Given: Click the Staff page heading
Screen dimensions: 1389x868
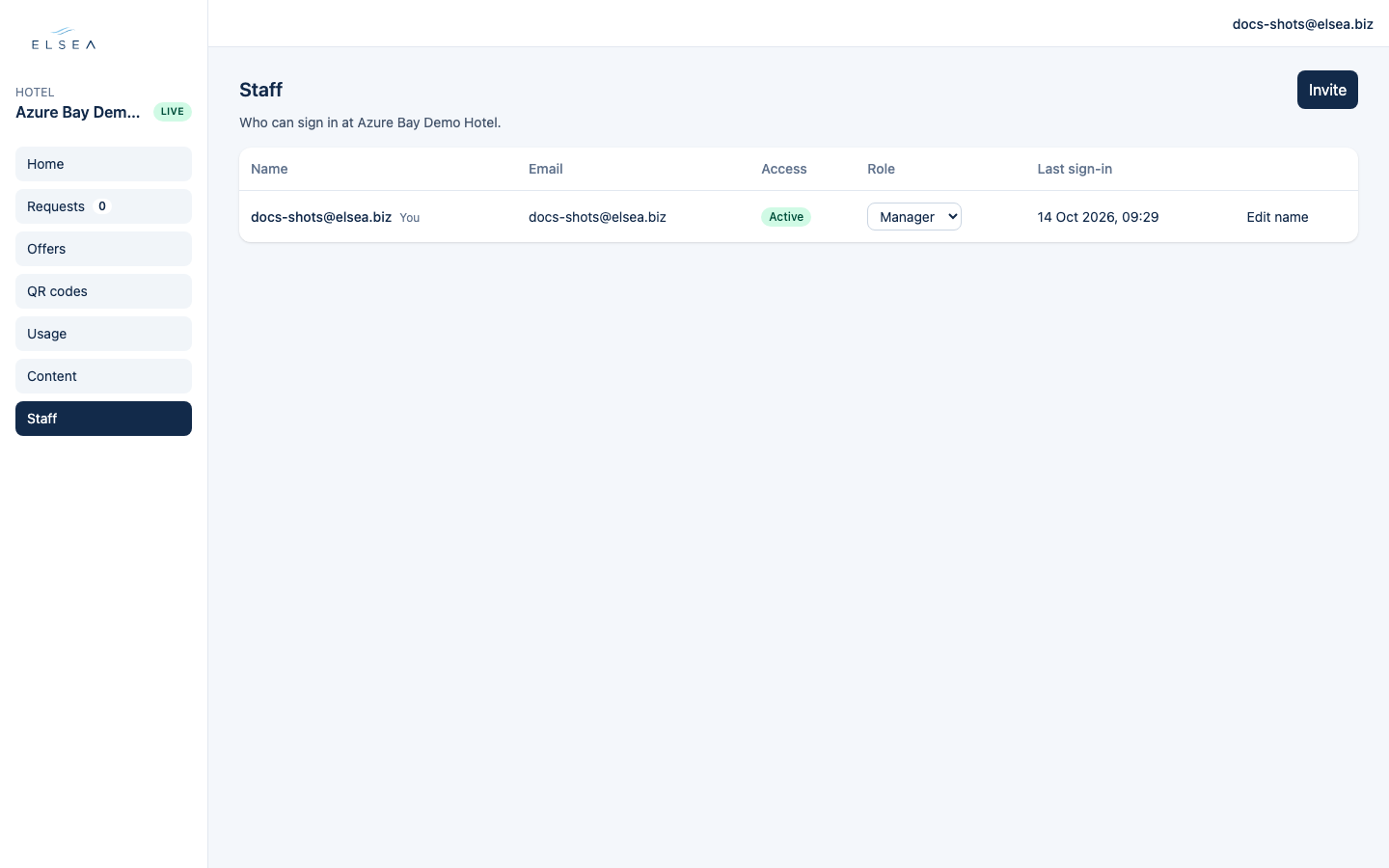Looking at the screenshot, I should pyautogui.click(x=260, y=90).
